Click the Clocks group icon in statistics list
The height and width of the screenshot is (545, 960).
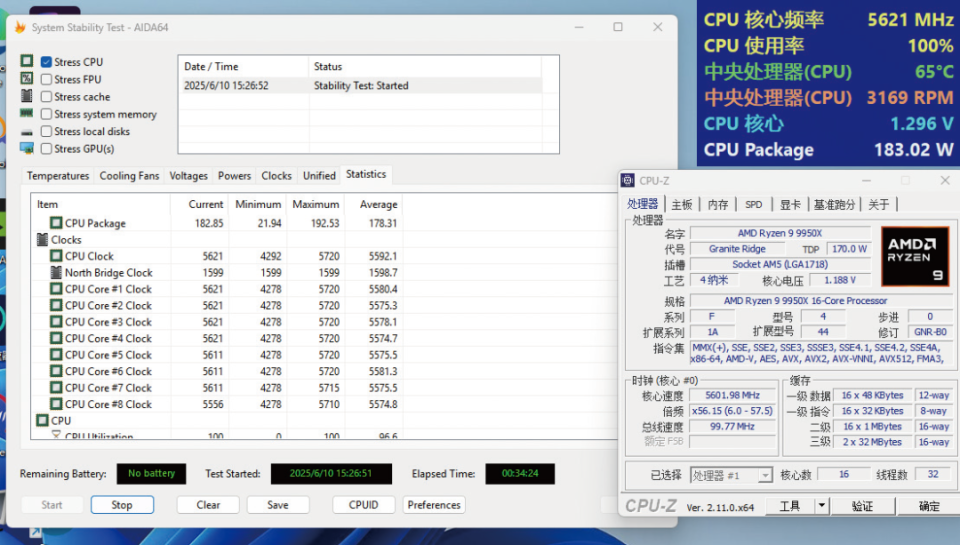coord(42,240)
